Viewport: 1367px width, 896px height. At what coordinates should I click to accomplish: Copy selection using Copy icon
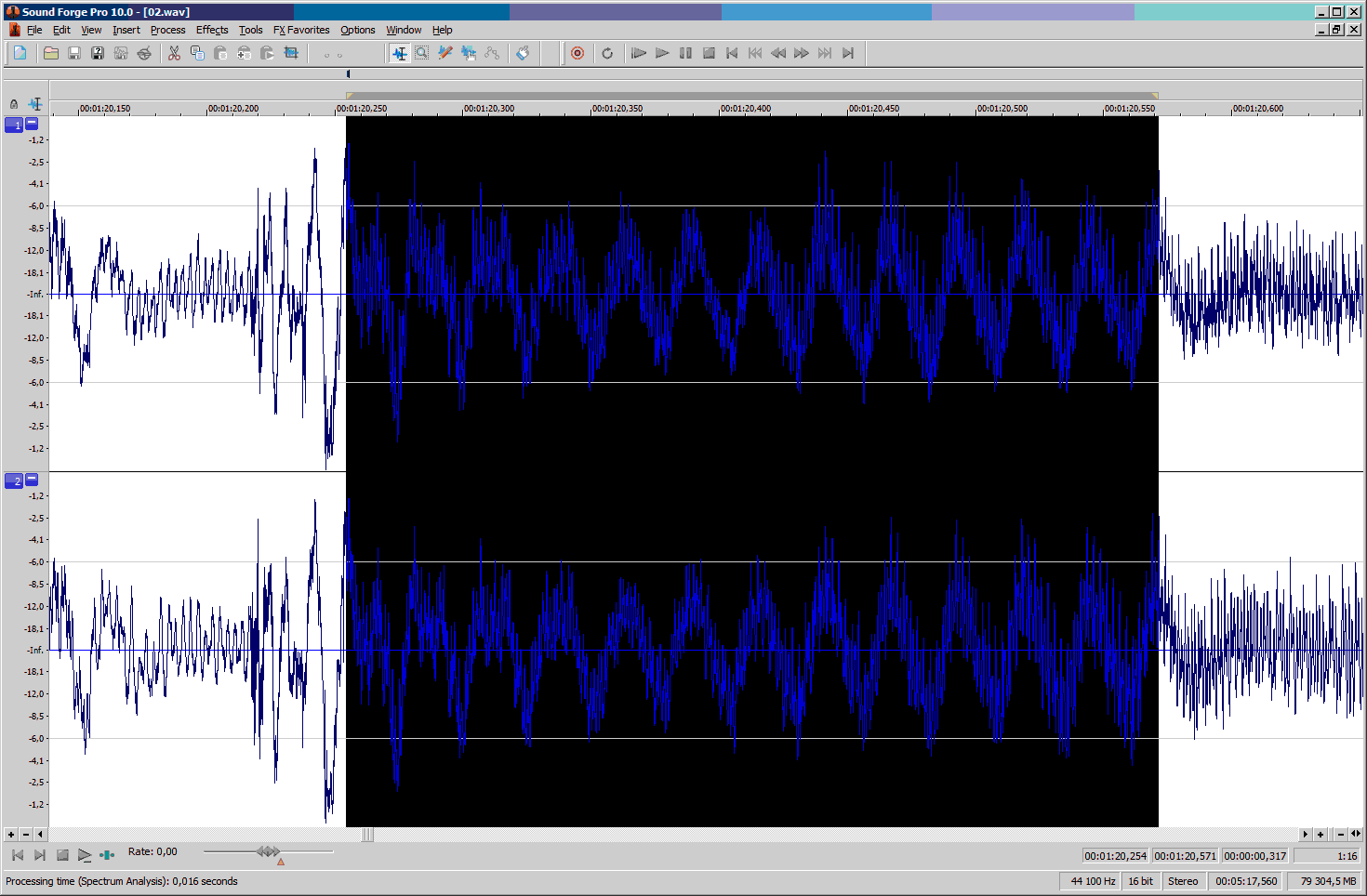pos(197,53)
